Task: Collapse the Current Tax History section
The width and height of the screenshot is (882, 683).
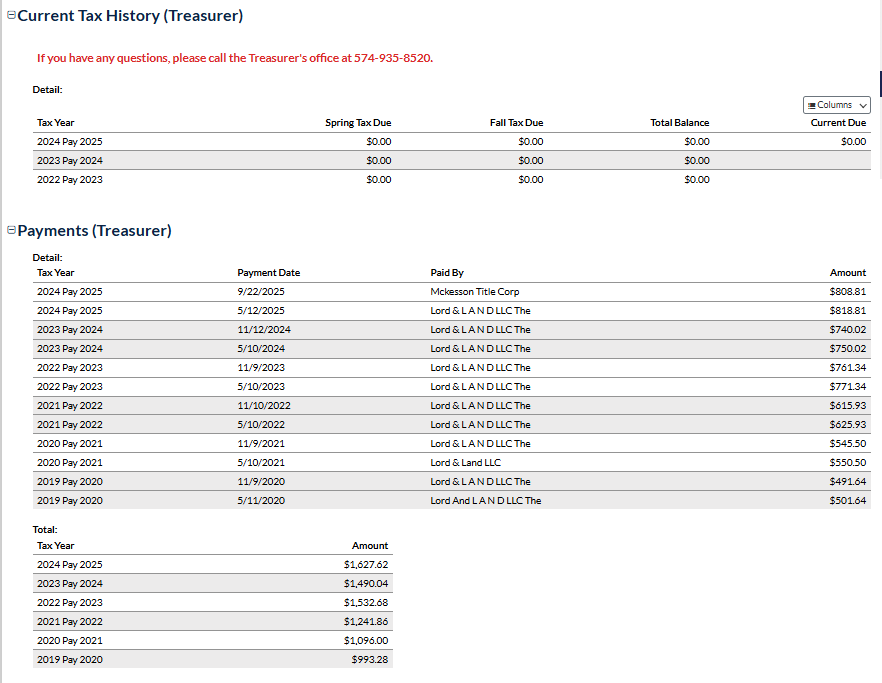Action: (x=12, y=17)
